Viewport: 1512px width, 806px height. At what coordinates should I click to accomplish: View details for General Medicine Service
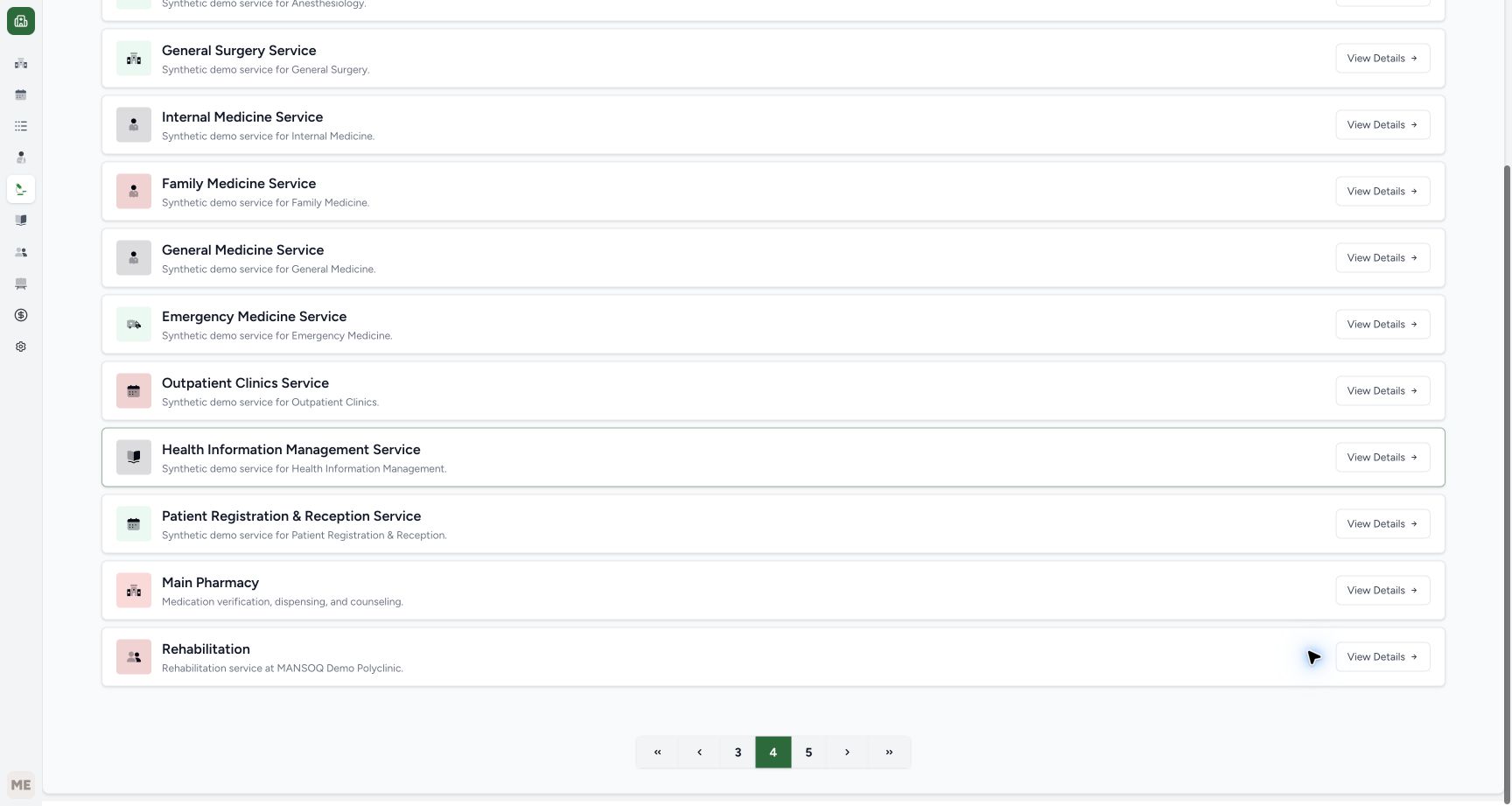[1382, 258]
